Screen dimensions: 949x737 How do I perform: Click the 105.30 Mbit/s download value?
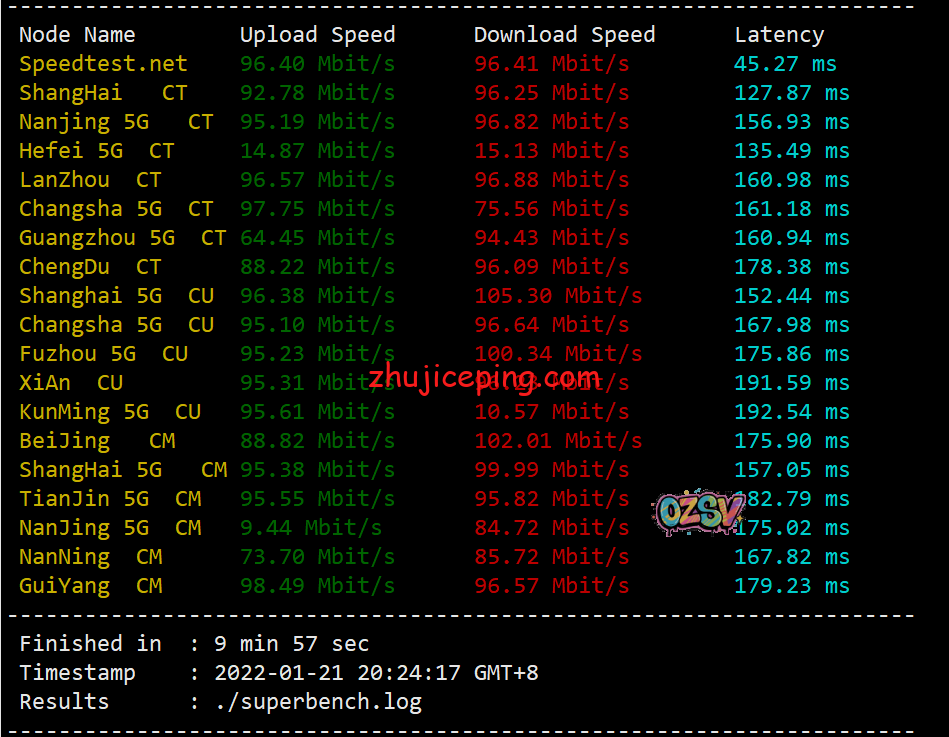tap(558, 296)
